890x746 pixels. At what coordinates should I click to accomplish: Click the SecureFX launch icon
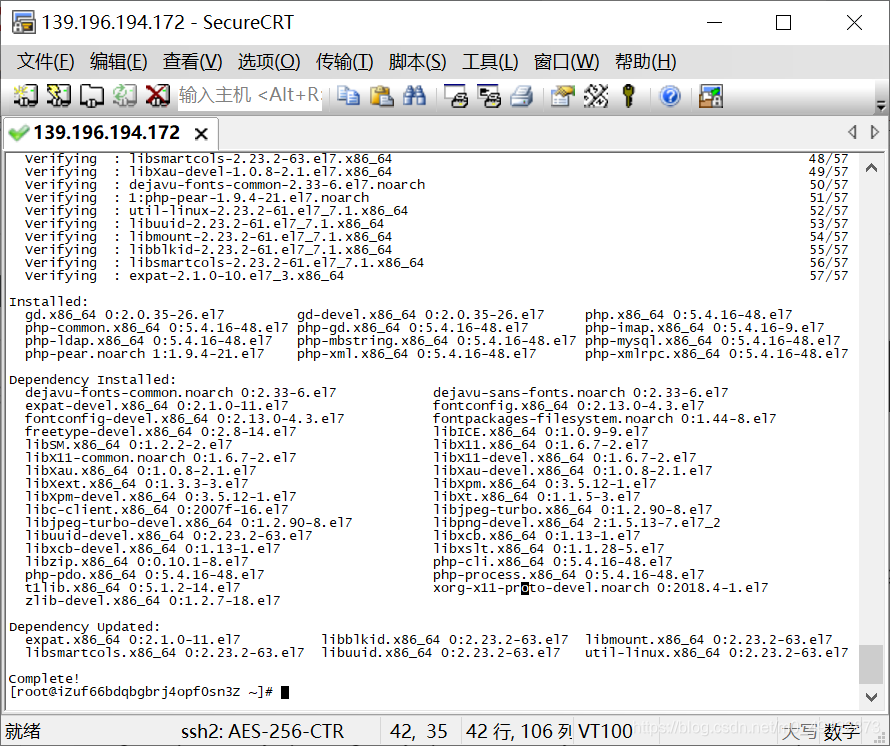711,95
